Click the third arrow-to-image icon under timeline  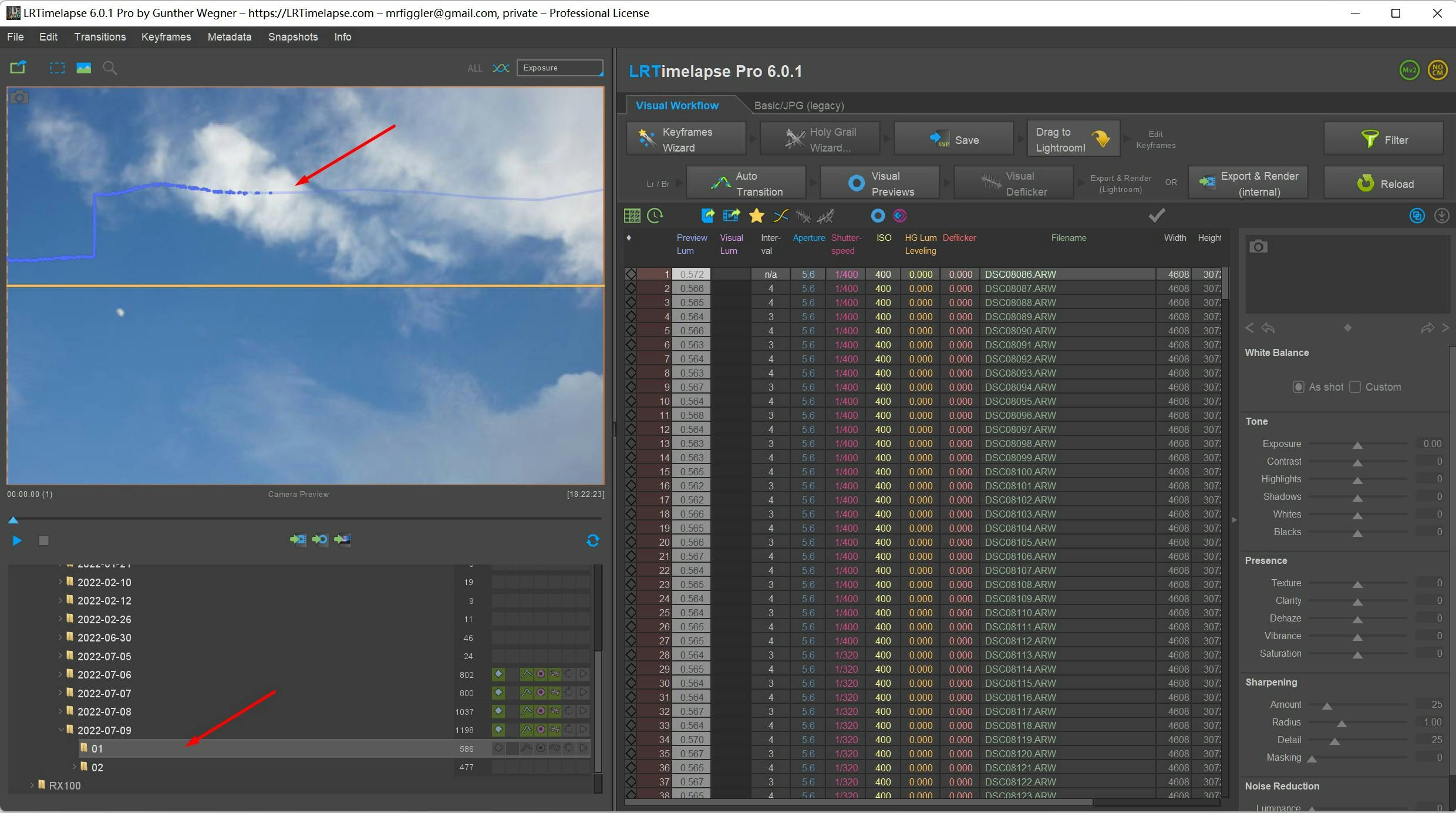342,539
